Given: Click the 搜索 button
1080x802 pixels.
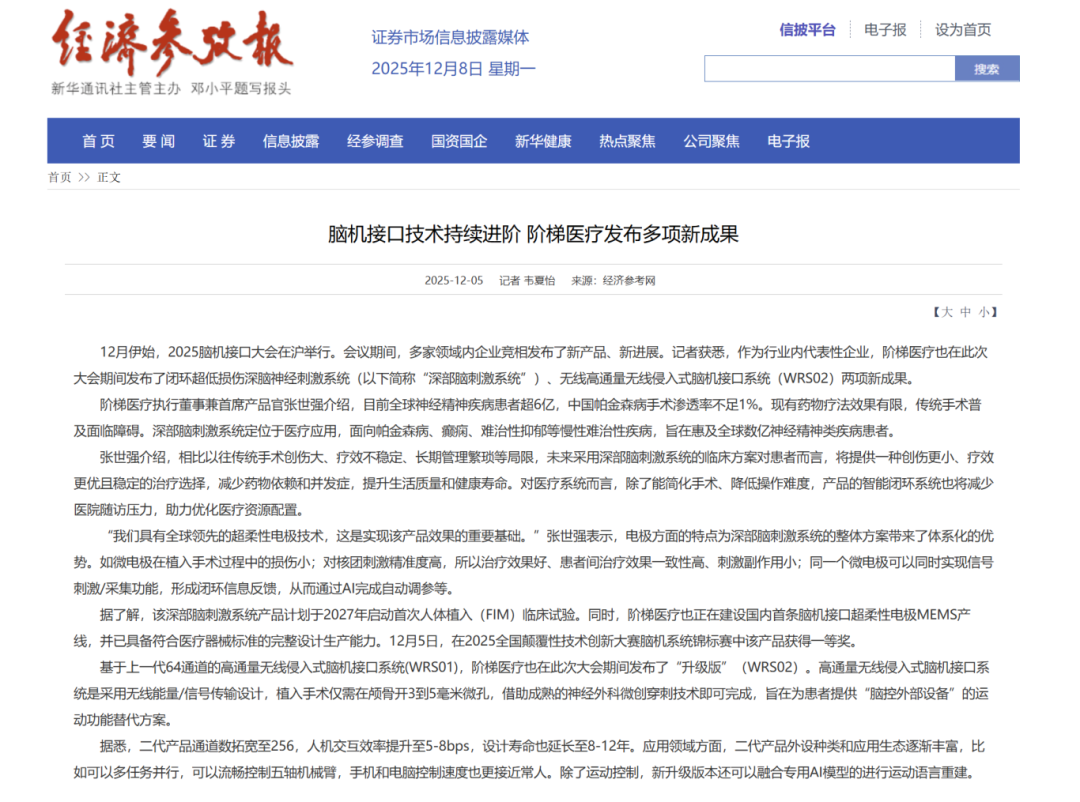Looking at the screenshot, I should [987, 69].
